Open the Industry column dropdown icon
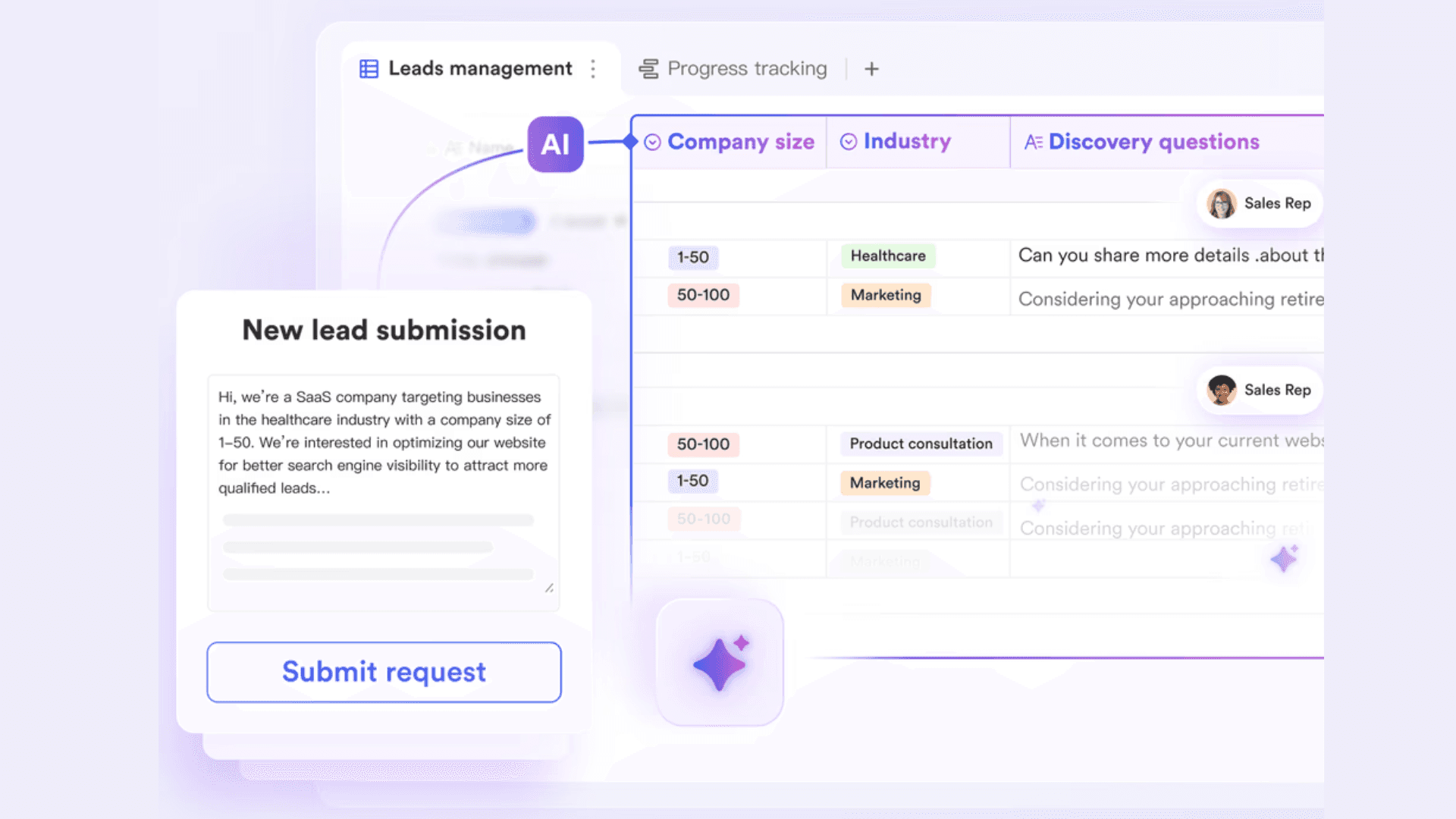The height and width of the screenshot is (819, 1456). (x=849, y=142)
